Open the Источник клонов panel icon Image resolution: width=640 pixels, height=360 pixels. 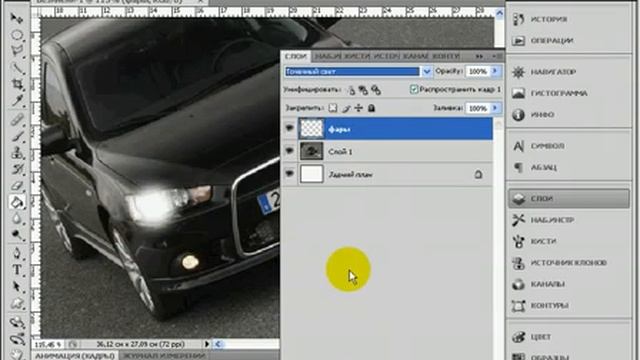tap(518, 263)
